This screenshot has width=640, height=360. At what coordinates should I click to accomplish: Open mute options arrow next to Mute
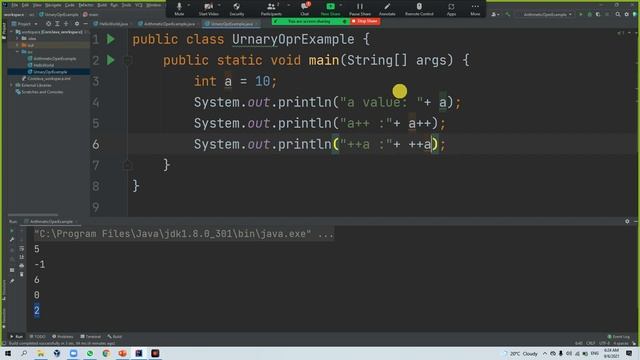click(189, 5)
